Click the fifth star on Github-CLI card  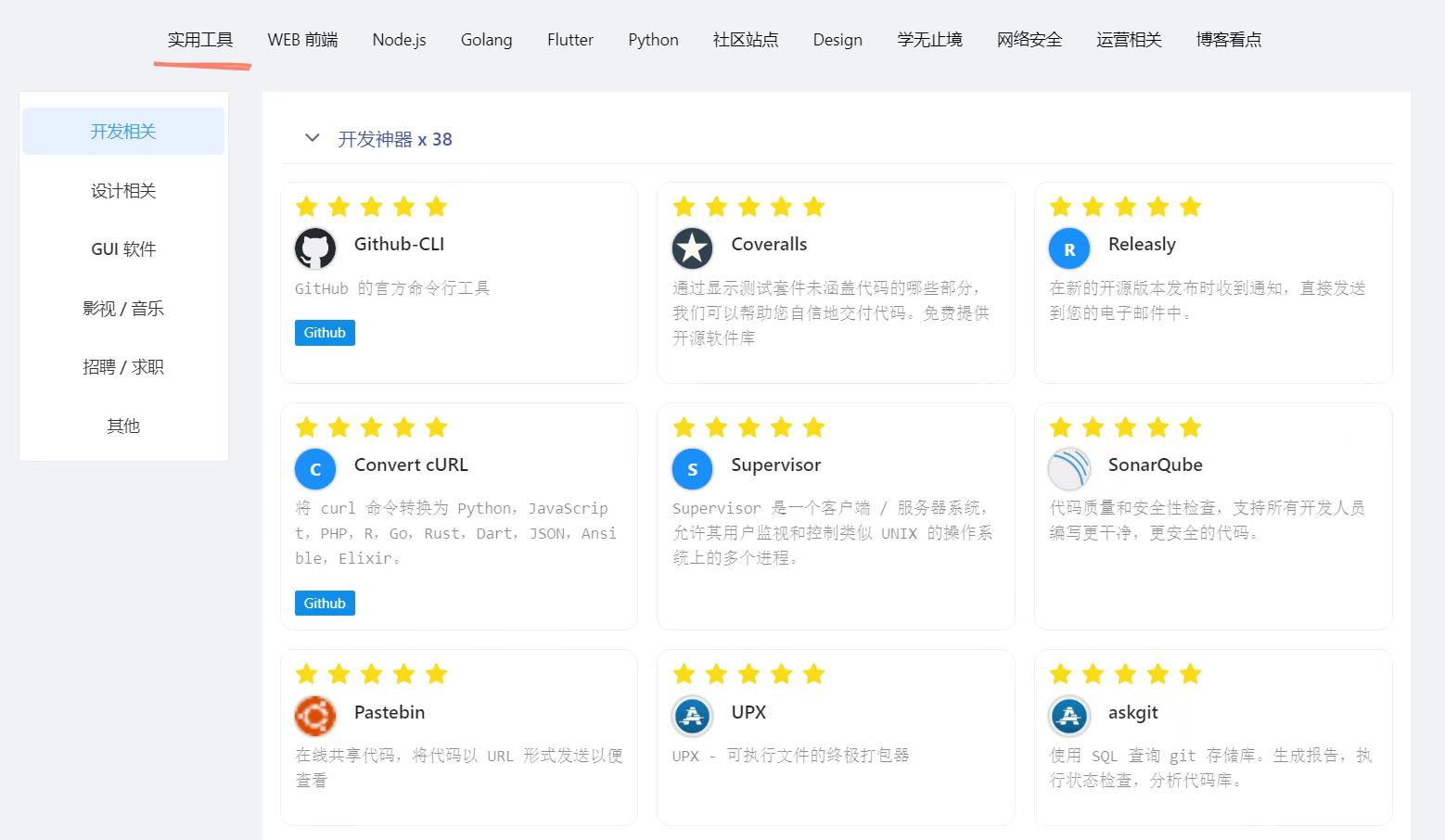(436, 206)
